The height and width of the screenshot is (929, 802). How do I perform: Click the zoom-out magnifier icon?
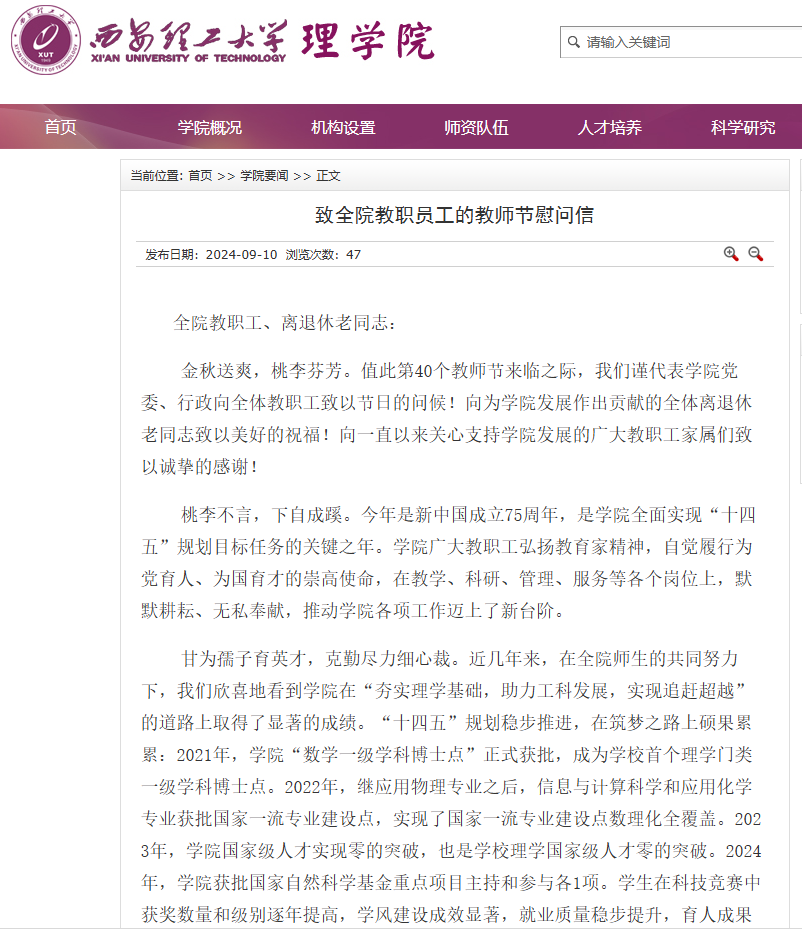pyautogui.click(x=755, y=254)
